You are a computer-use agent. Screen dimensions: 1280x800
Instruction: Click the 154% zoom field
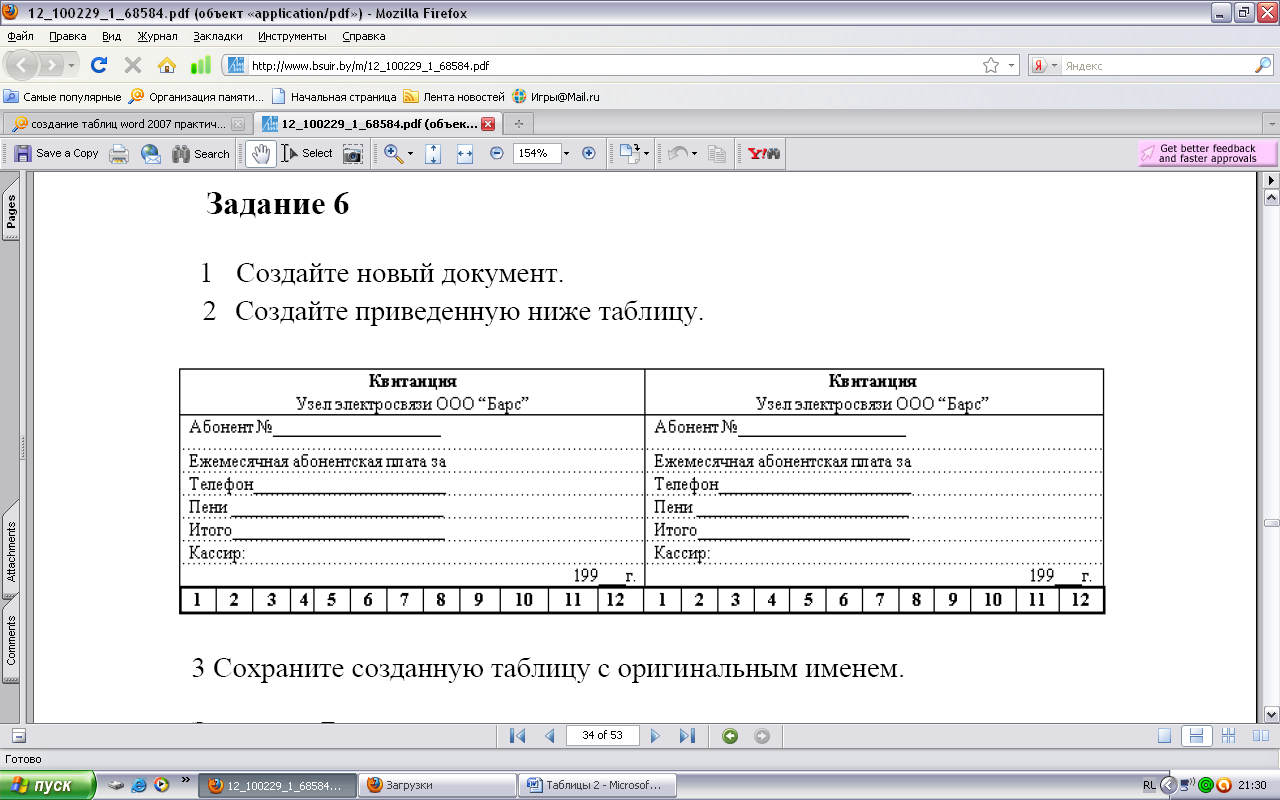pyautogui.click(x=535, y=153)
